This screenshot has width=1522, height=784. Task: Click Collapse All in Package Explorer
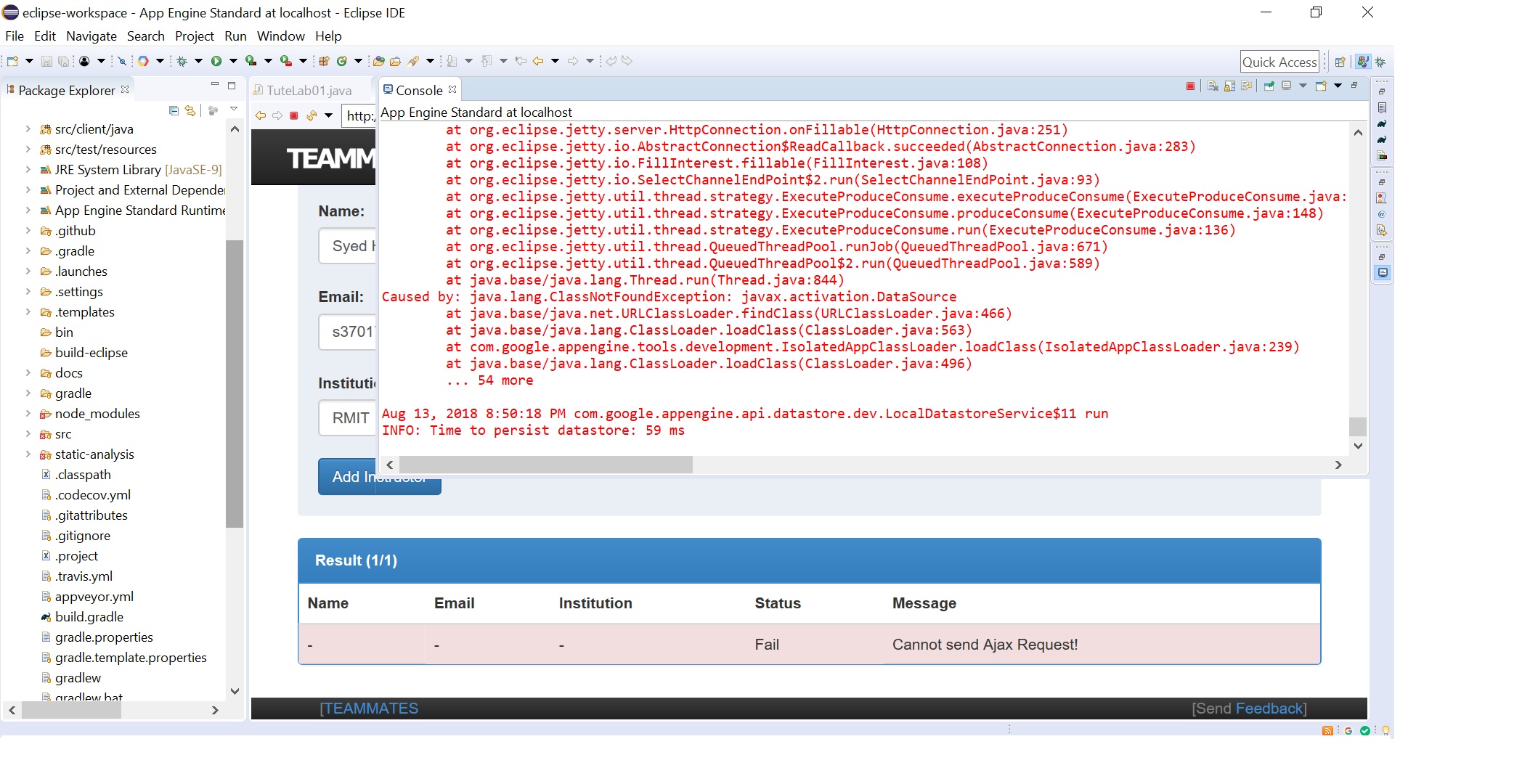coord(174,110)
